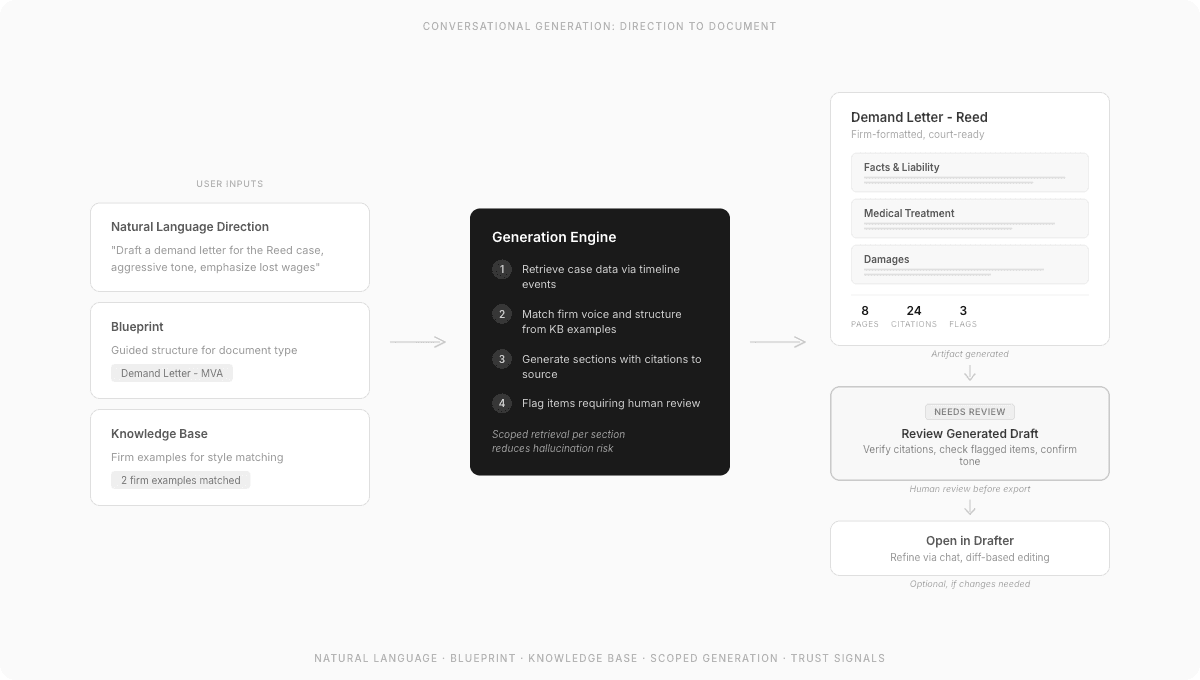This screenshot has width=1200, height=680.
Task: Open the Natural Language Direction card
Action: pos(230,247)
